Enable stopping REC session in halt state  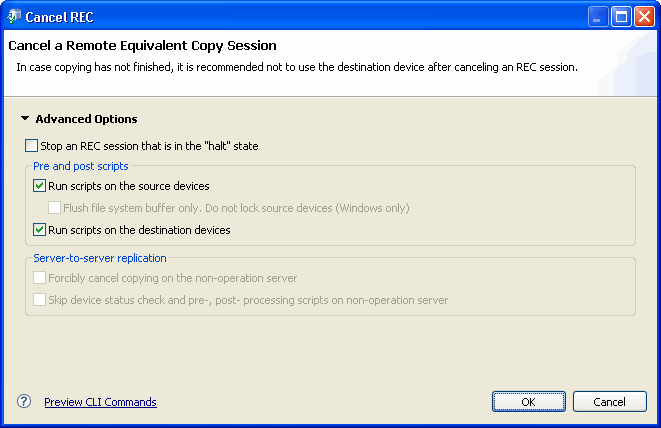tap(31, 146)
